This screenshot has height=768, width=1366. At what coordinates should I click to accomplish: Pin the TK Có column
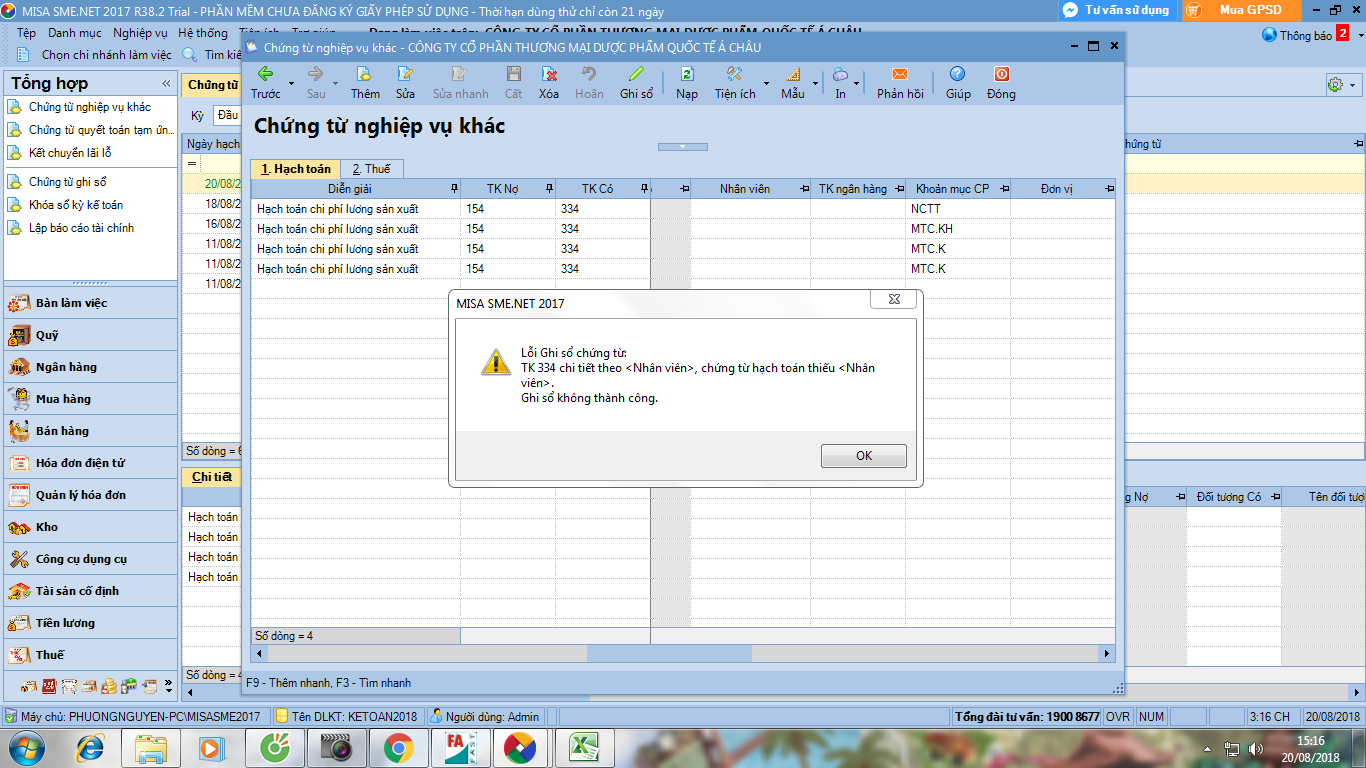(x=644, y=188)
